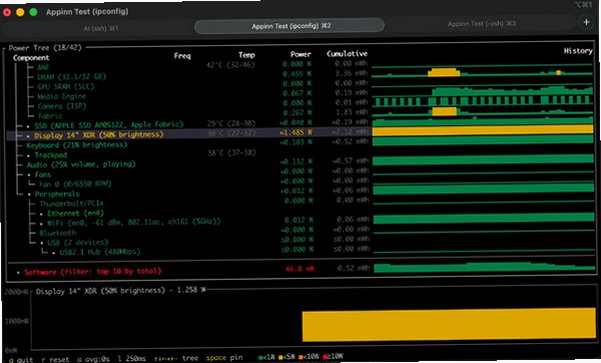This screenshot has width=601, height=363.
Task: Click the 29°C (28-30) SSD temperature
Action: click(x=232, y=123)
